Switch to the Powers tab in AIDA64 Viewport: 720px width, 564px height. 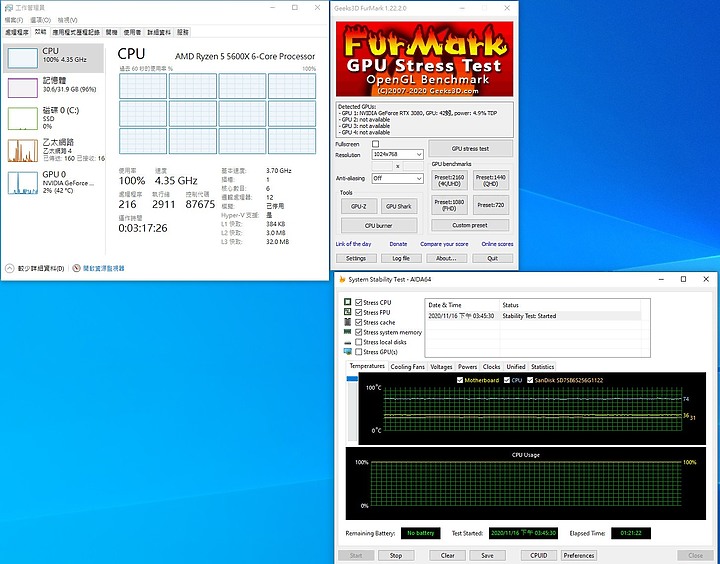point(467,367)
